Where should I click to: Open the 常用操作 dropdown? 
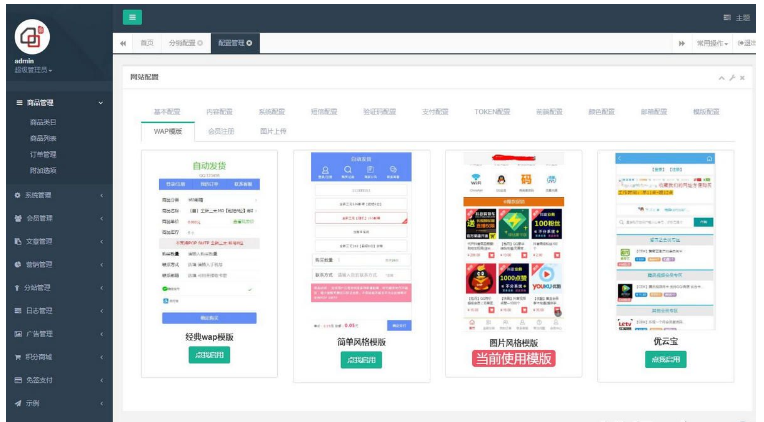click(714, 43)
